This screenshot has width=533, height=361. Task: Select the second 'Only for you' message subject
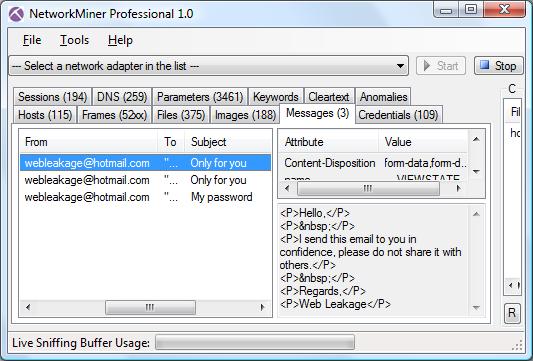(x=218, y=180)
